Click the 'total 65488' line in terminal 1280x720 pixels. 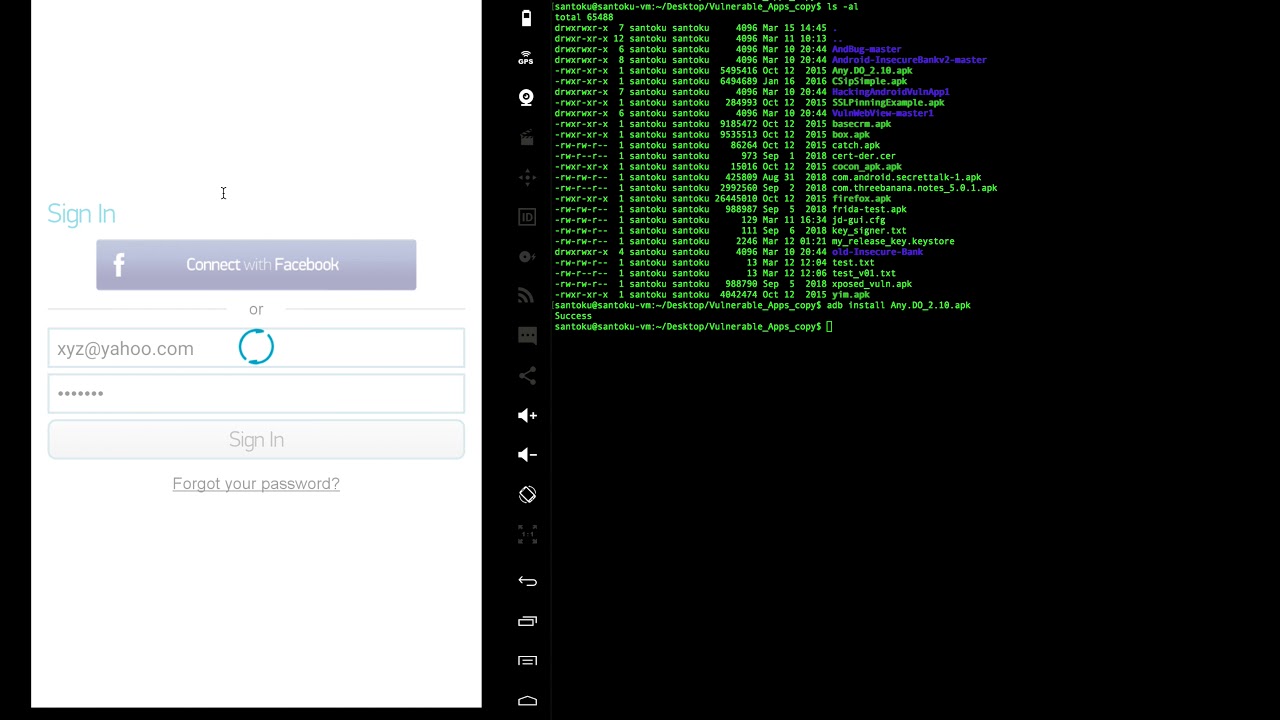pyautogui.click(x=584, y=17)
